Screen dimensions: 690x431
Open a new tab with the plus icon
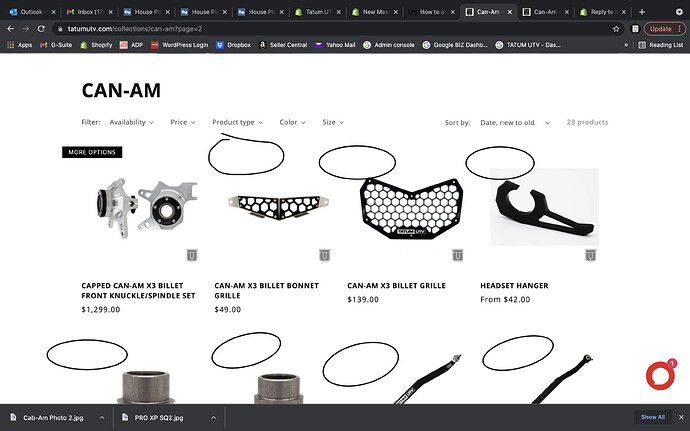click(642, 12)
